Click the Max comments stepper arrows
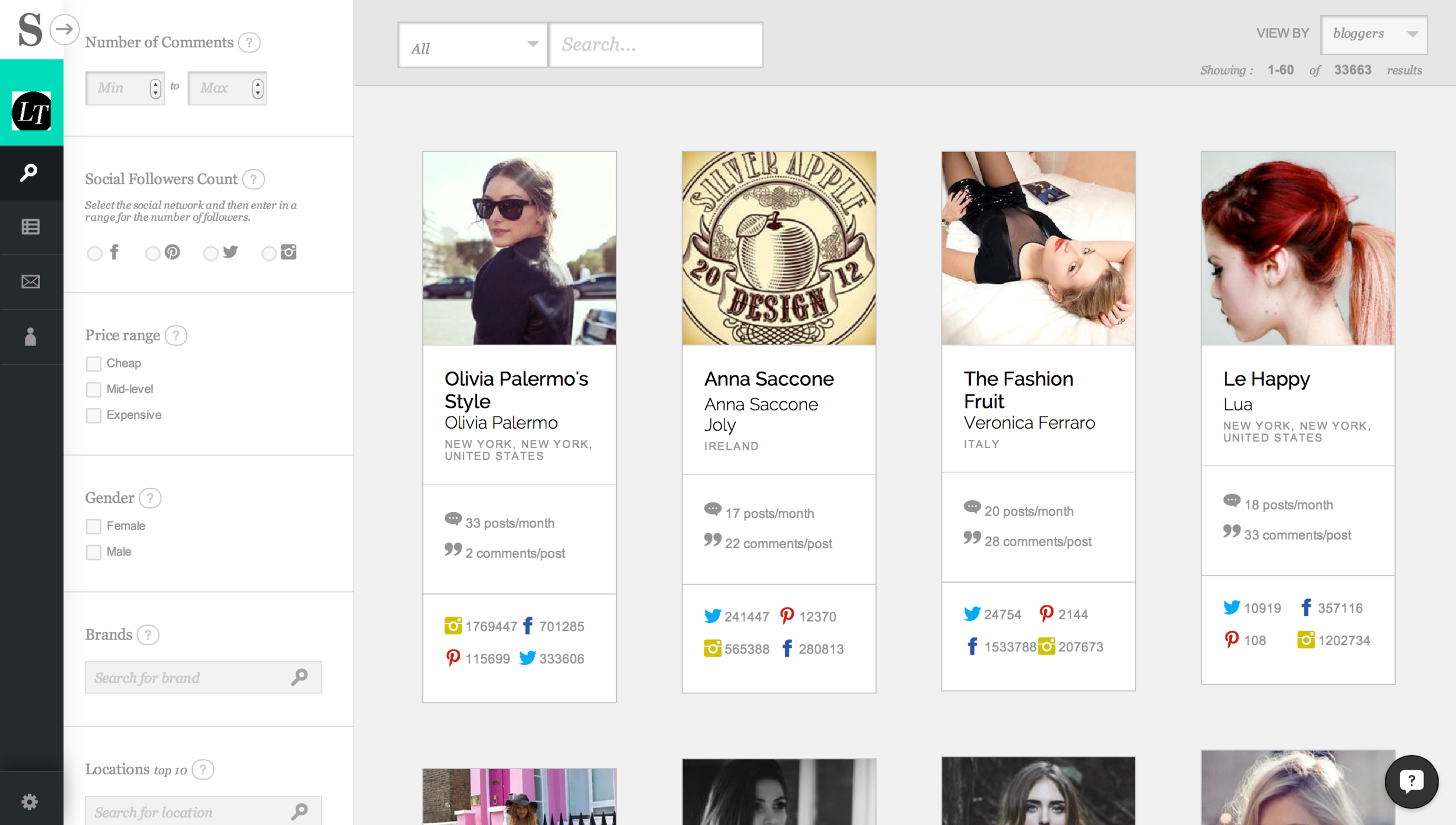Image resolution: width=1456 pixels, height=825 pixels. 257,89
